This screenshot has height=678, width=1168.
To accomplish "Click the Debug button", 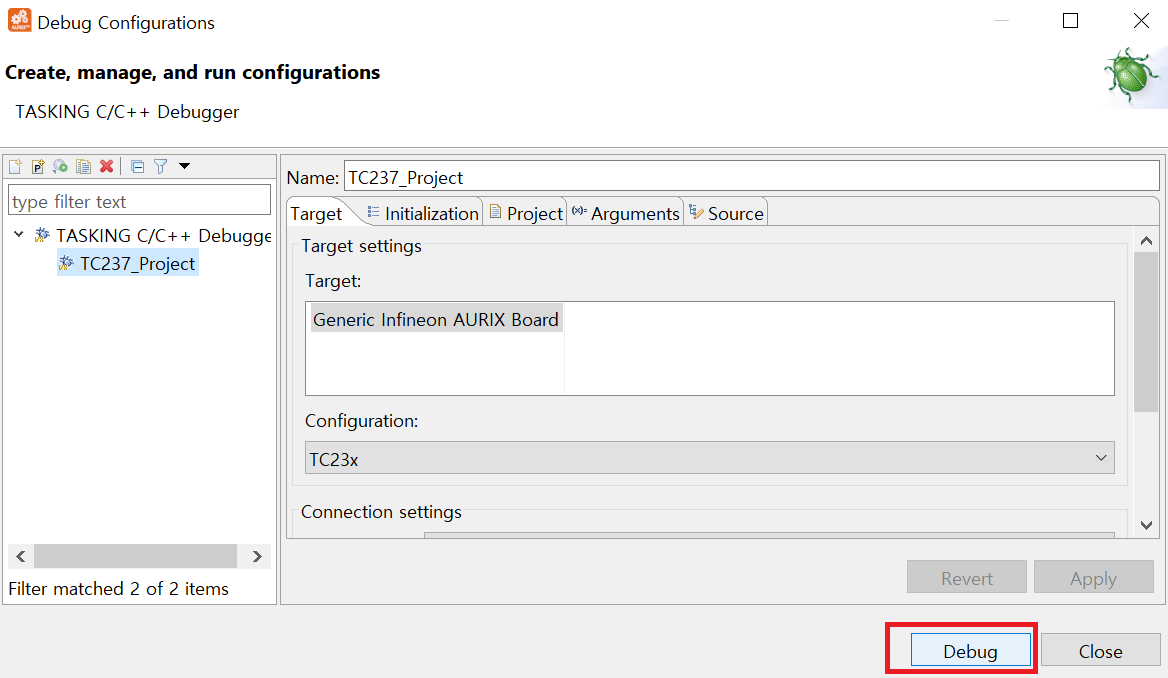I will [x=970, y=650].
